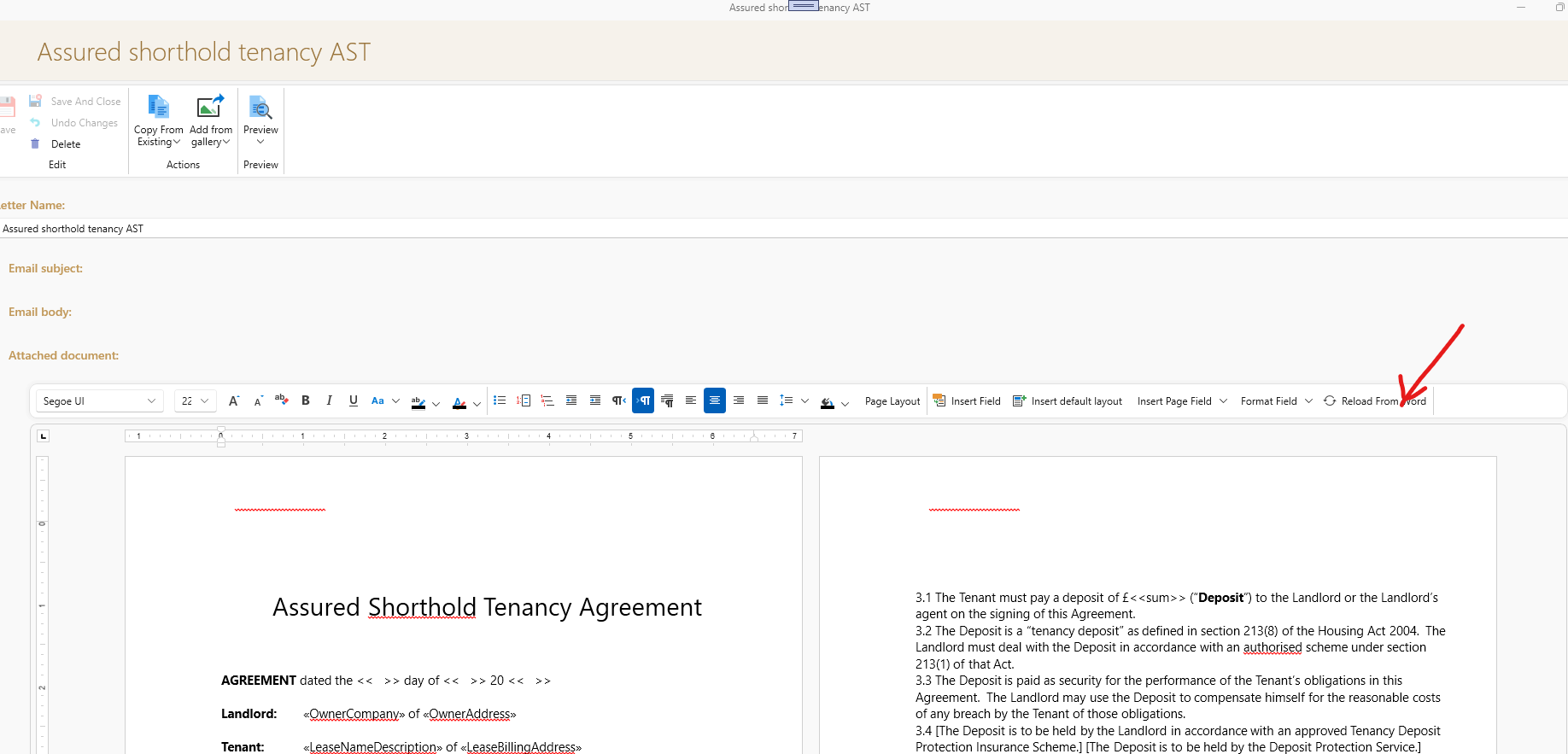The image size is (1568, 754).
Task: Click the Letter Name input field
Action: tap(784, 229)
